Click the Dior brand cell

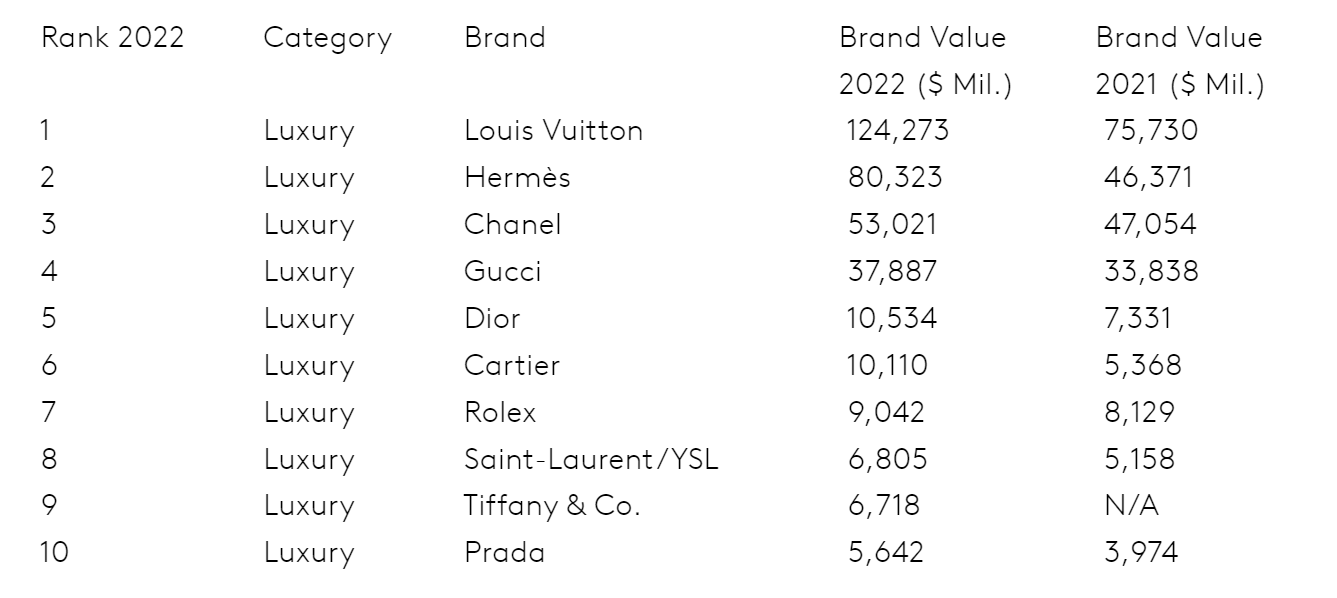pos(493,319)
